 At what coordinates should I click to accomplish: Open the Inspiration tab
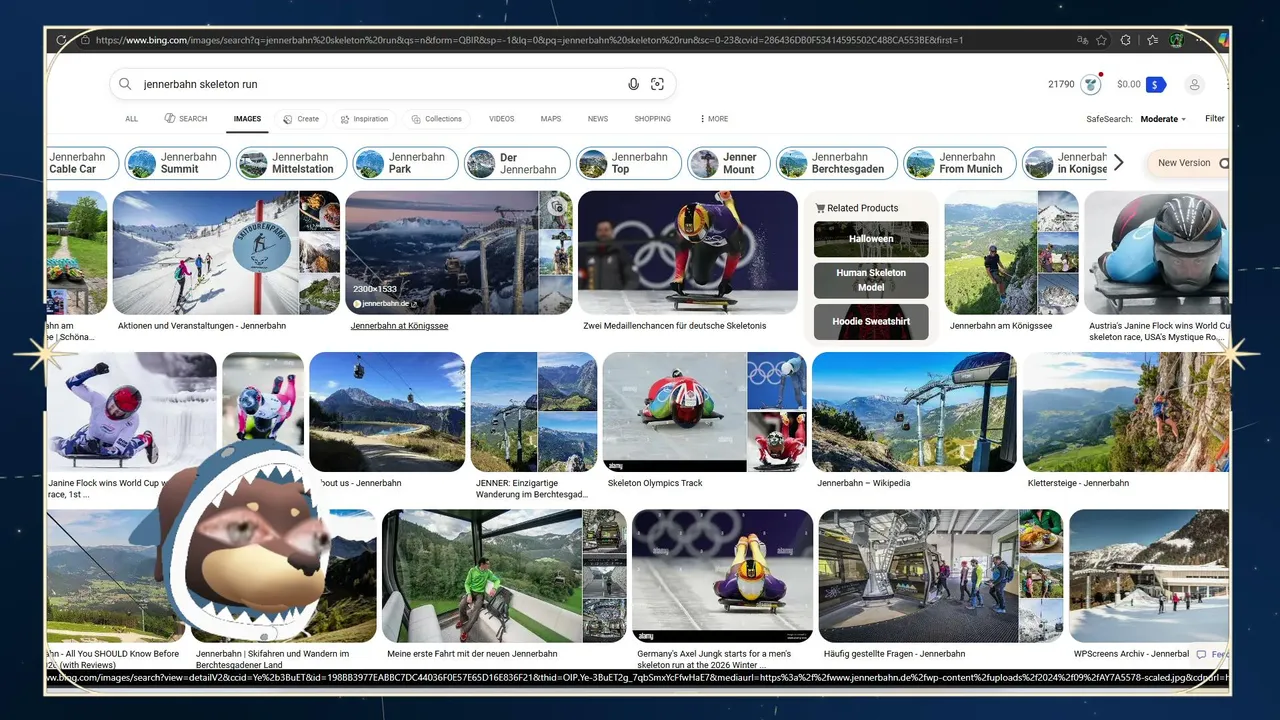[363, 119]
